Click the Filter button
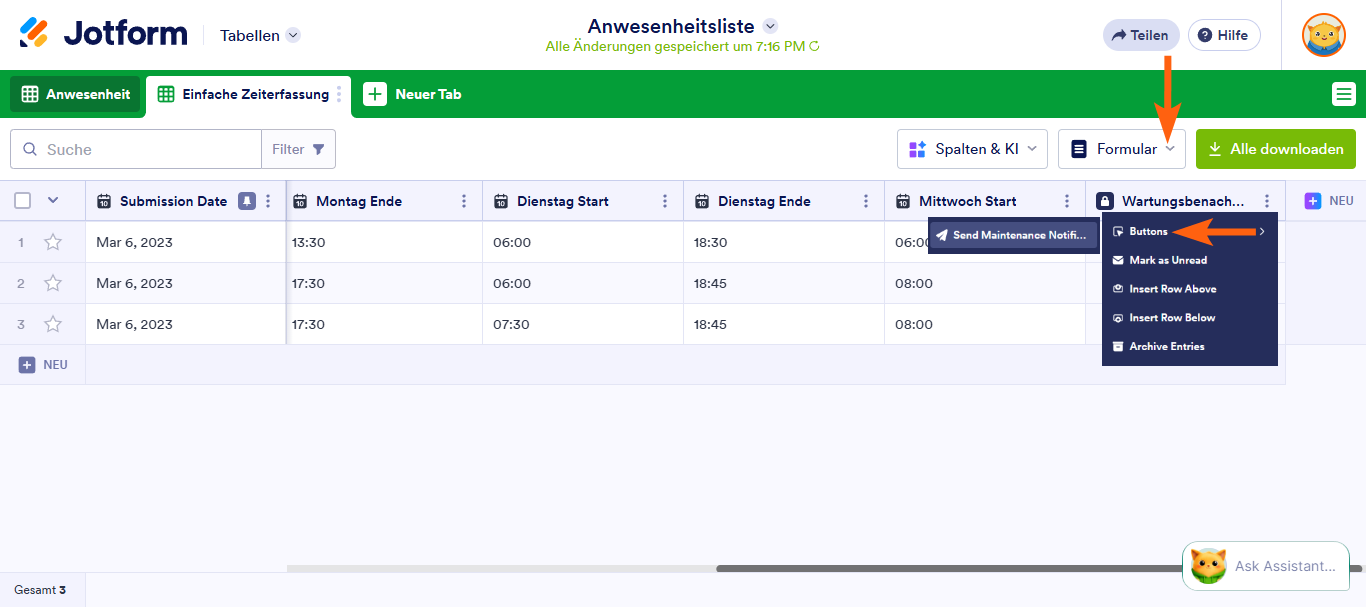Viewport: 1366px width, 607px height. (298, 149)
